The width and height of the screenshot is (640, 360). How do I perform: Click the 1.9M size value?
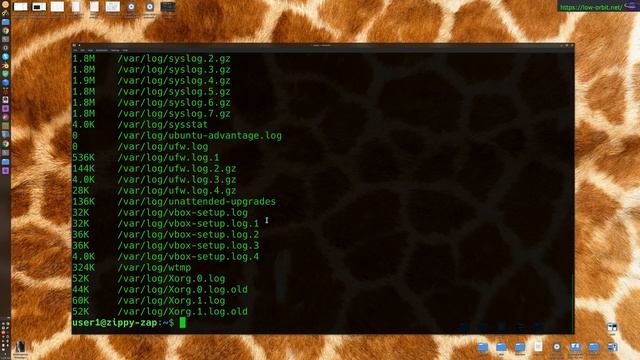click(84, 81)
